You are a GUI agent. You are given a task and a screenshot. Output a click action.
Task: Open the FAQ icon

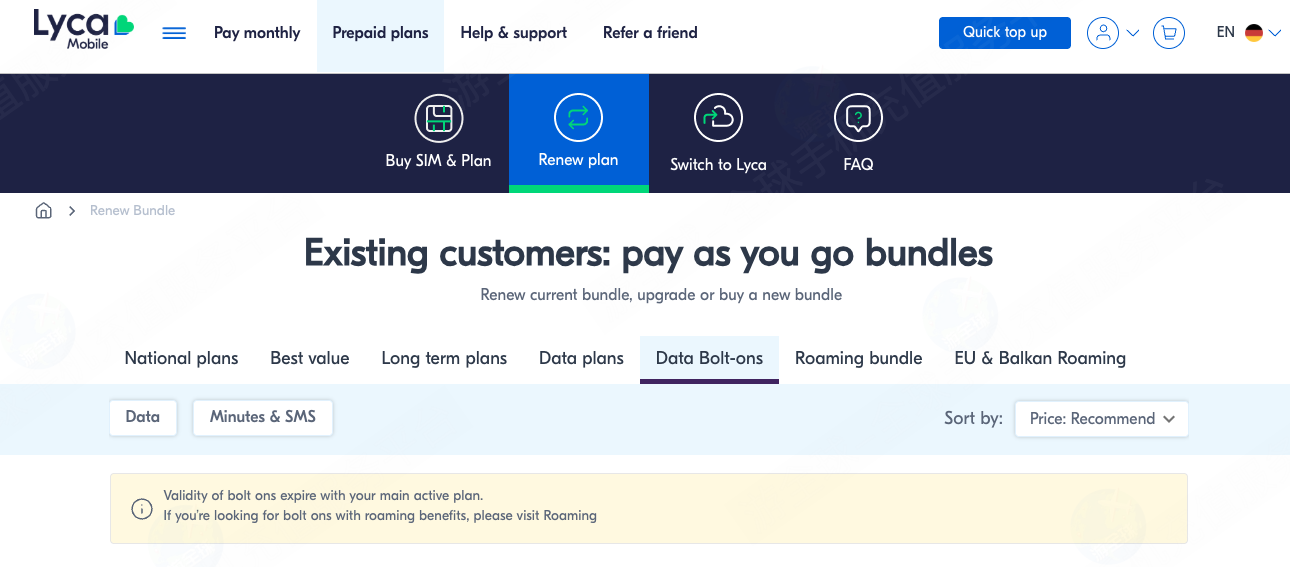tap(858, 119)
